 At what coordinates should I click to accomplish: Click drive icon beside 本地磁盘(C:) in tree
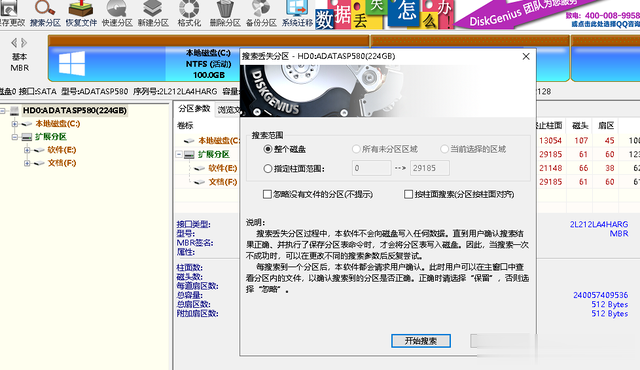(x=27, y=124)
